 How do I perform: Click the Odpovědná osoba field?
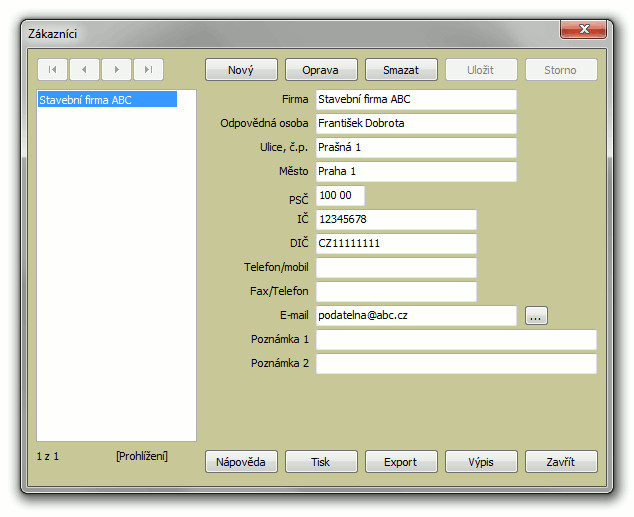click(416, 123)
